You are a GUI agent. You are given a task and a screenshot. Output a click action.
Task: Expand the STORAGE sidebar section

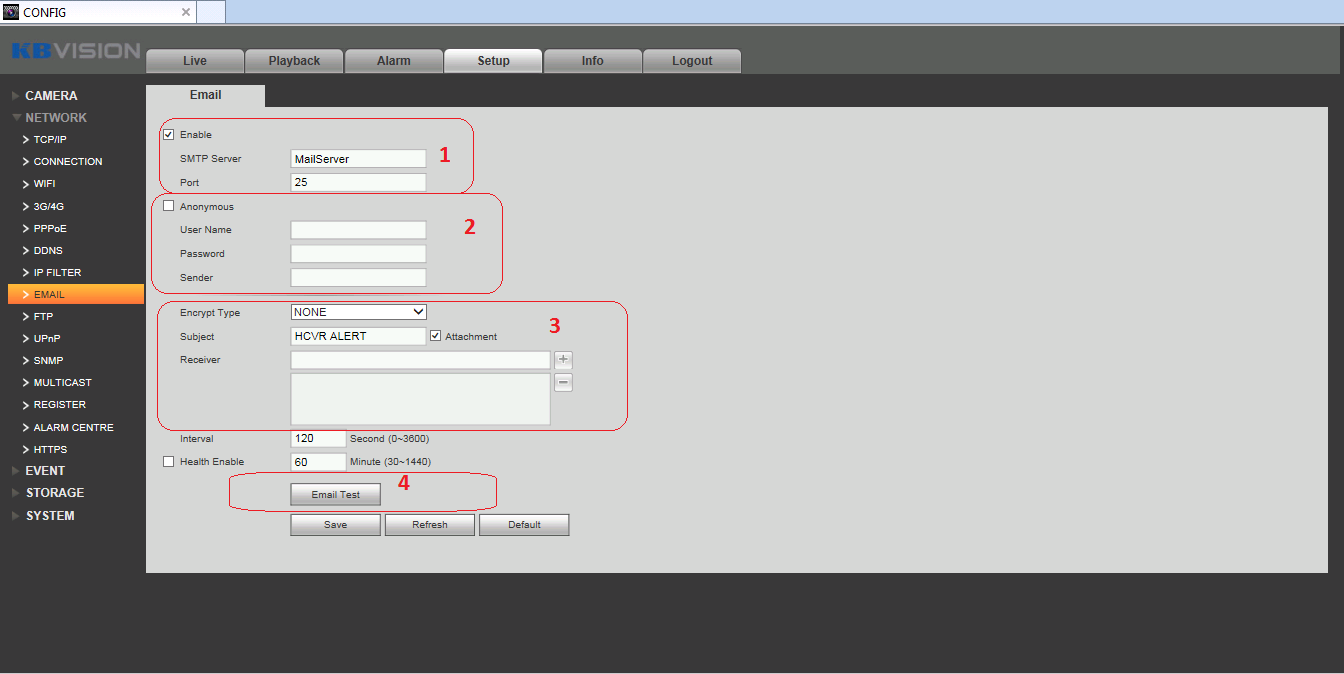coord(54,493)
